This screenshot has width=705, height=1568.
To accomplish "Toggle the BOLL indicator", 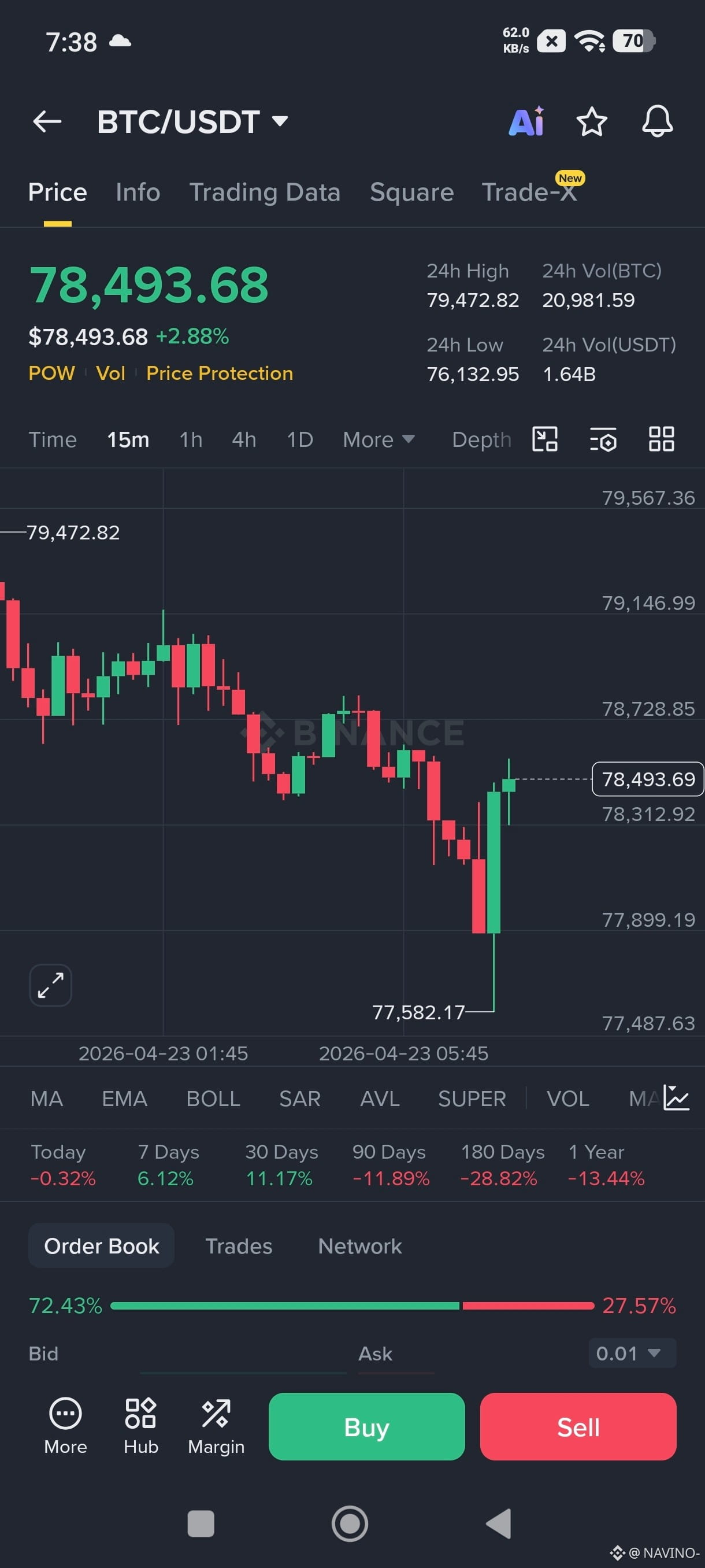I will point(213,1099).
